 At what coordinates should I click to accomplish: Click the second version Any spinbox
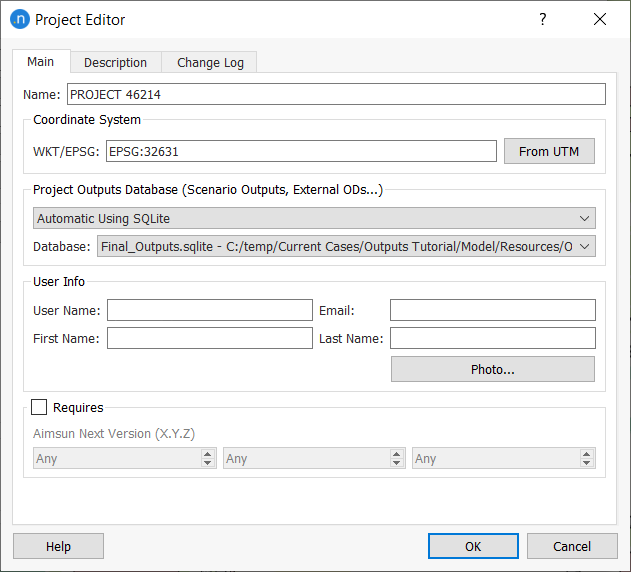point(314,458)
